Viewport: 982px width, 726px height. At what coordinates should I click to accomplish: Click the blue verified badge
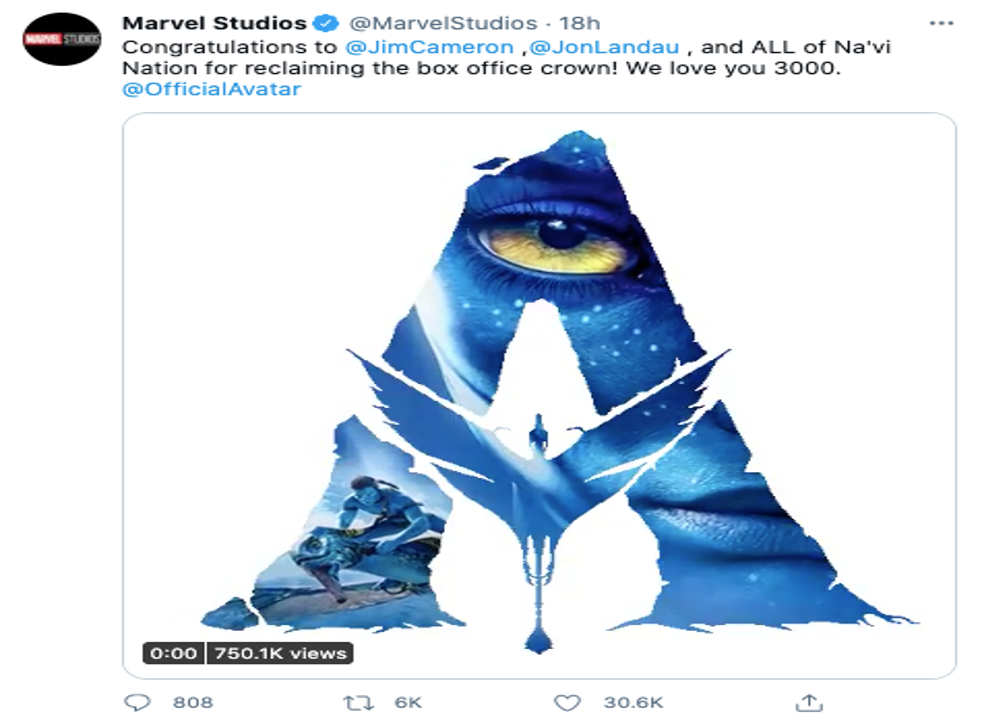327,24
